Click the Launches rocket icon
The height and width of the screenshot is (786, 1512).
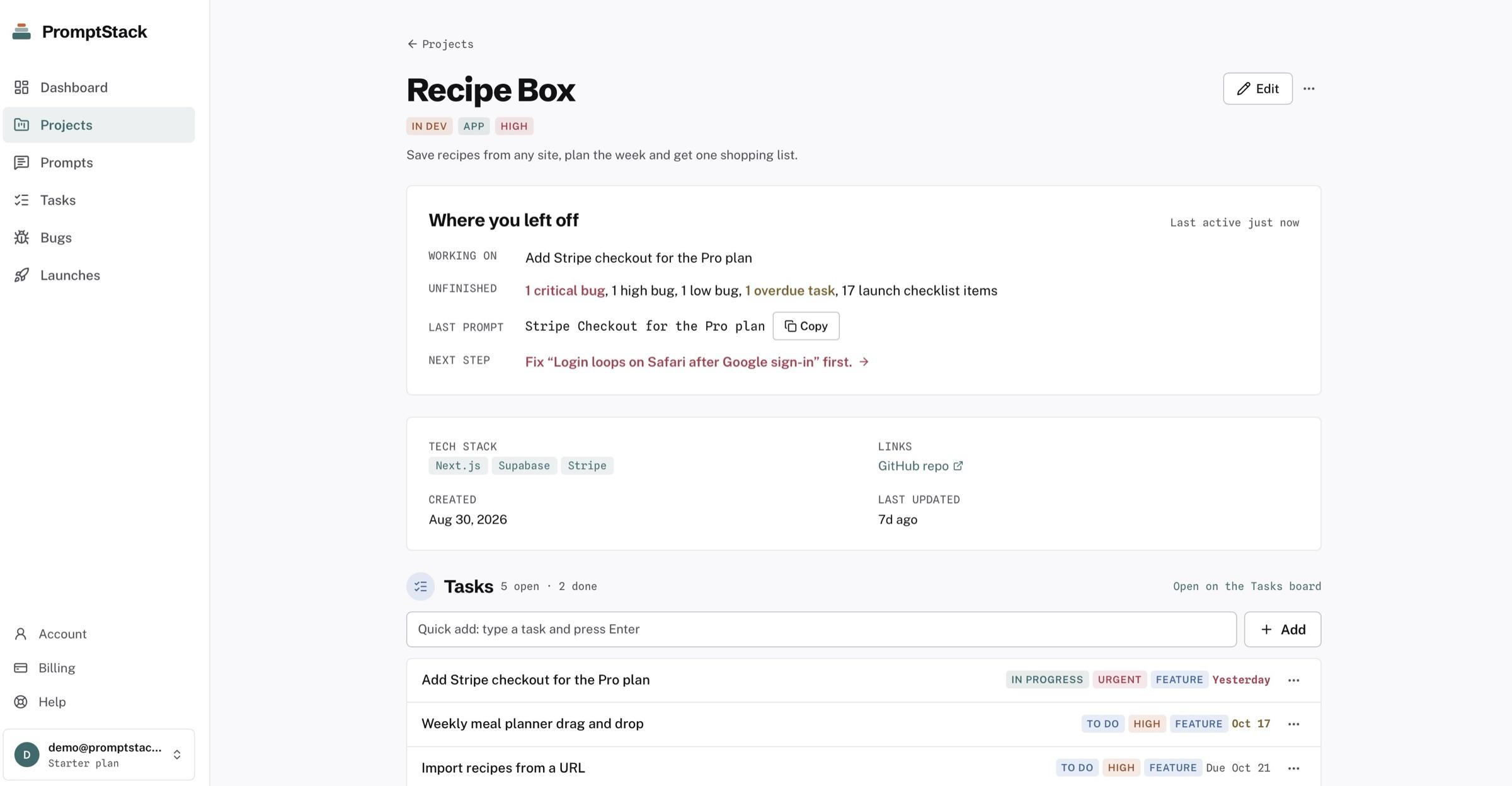pos(21,275)
